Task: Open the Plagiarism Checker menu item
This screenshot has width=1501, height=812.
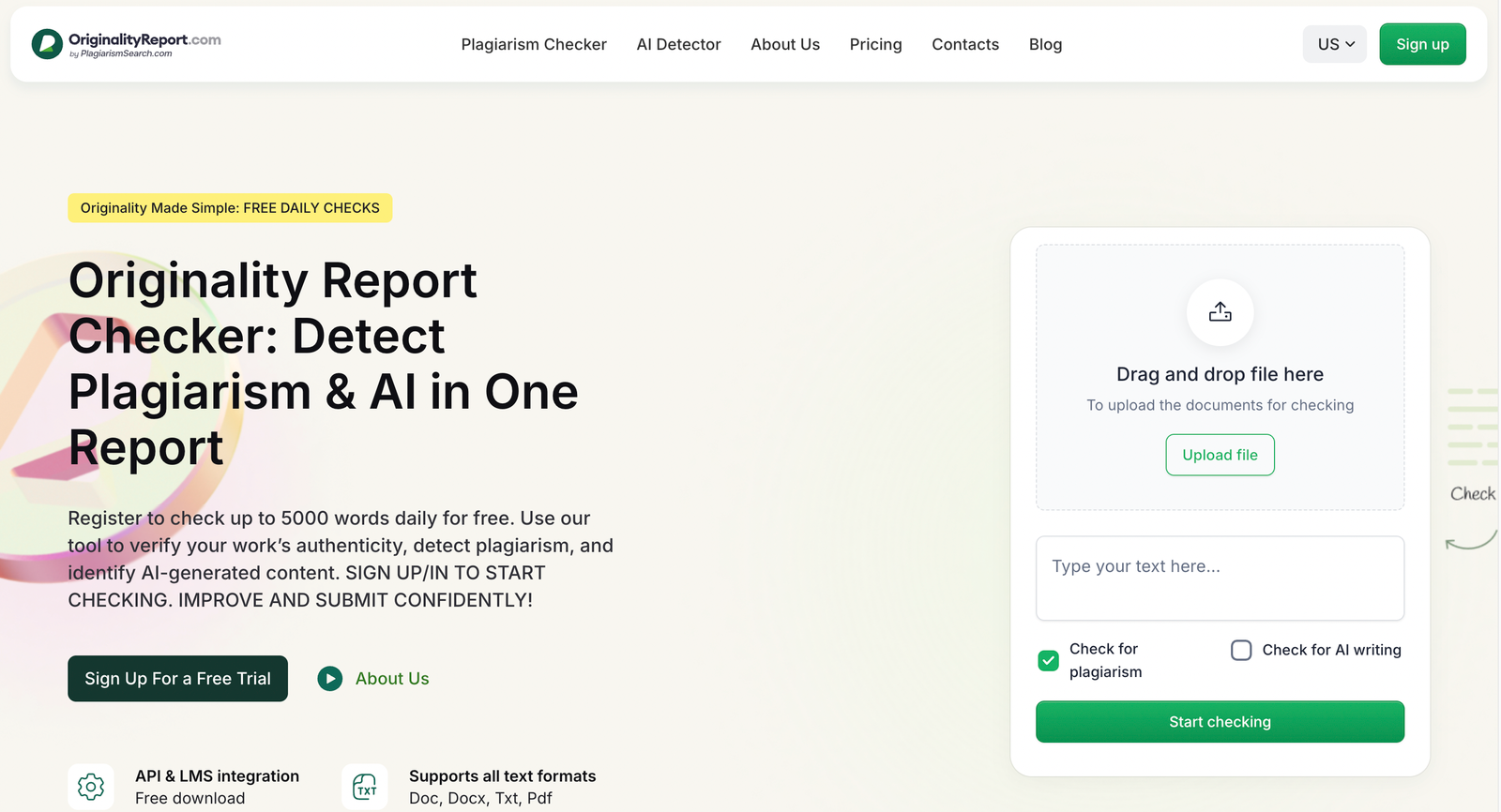Action: pyautogui.click(x=534, y=44)
